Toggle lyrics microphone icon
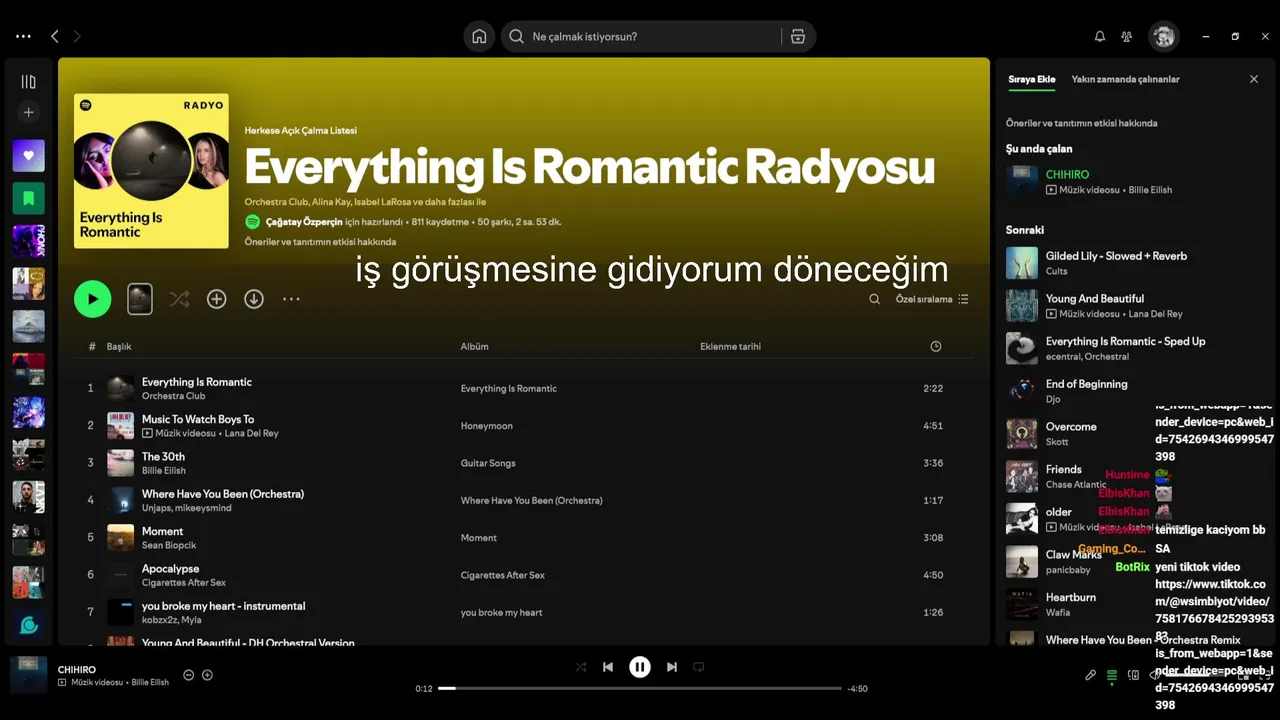 point(1091,675)
